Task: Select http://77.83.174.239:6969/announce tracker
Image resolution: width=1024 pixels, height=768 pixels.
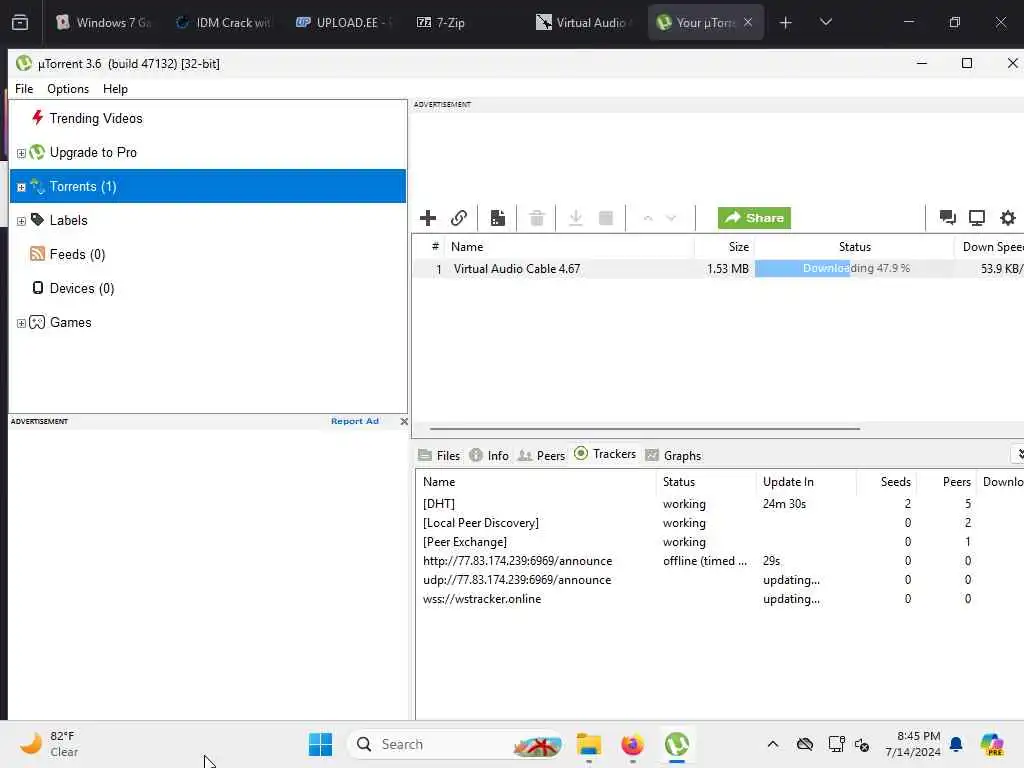Action: (718, 560)
